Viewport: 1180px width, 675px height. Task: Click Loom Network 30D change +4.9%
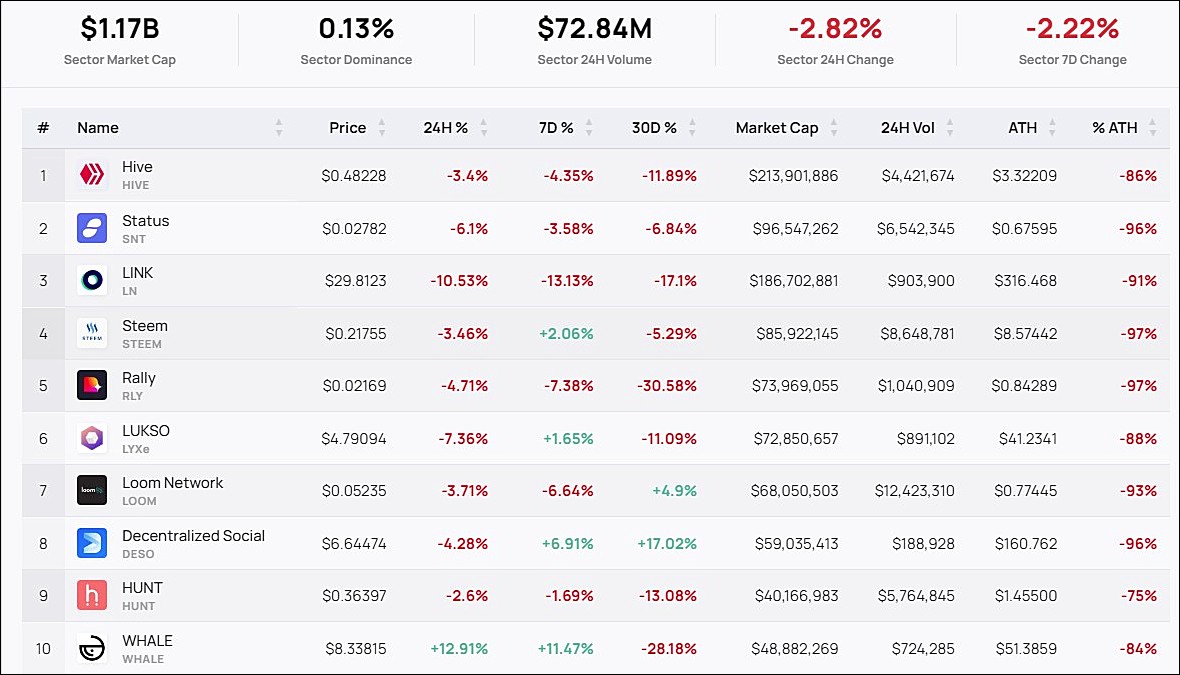pyautogui.click(x=674, y=491)
